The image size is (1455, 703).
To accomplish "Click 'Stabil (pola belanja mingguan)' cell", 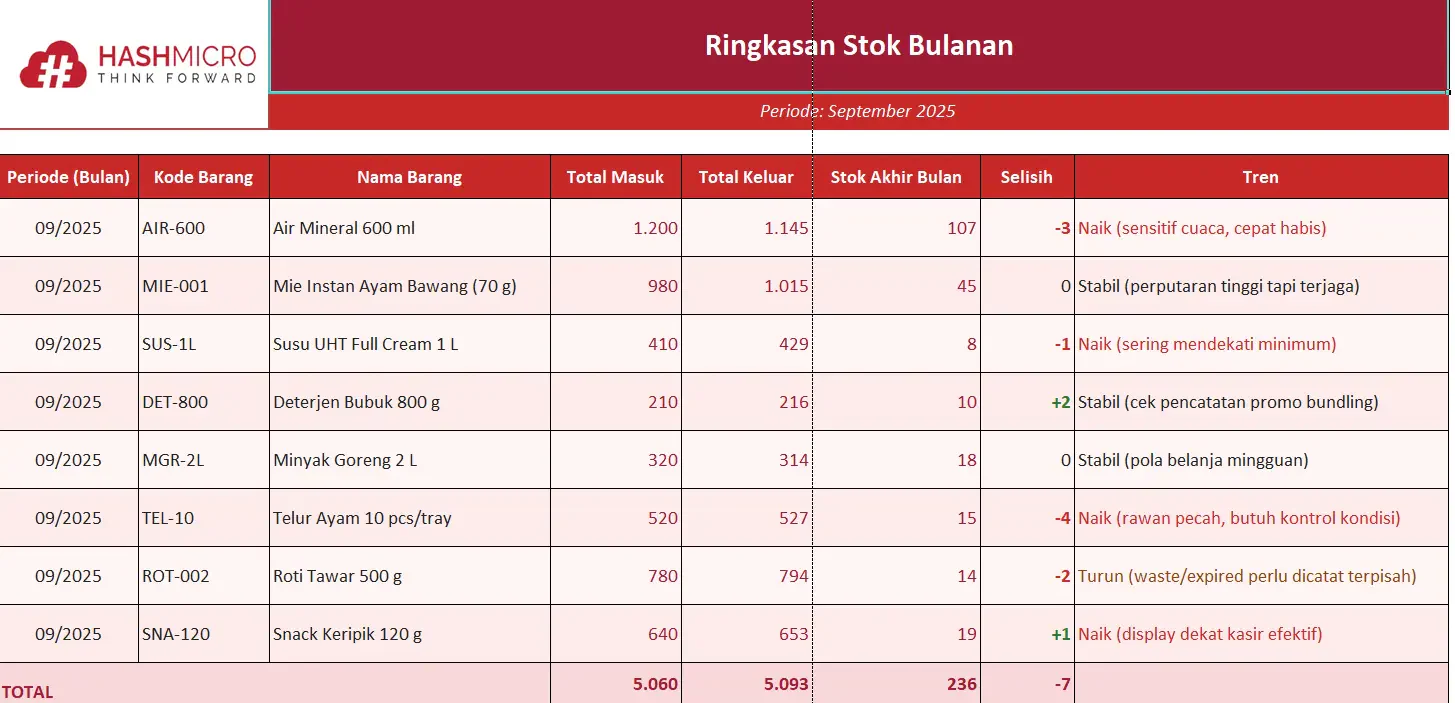I will (1261, 460).
